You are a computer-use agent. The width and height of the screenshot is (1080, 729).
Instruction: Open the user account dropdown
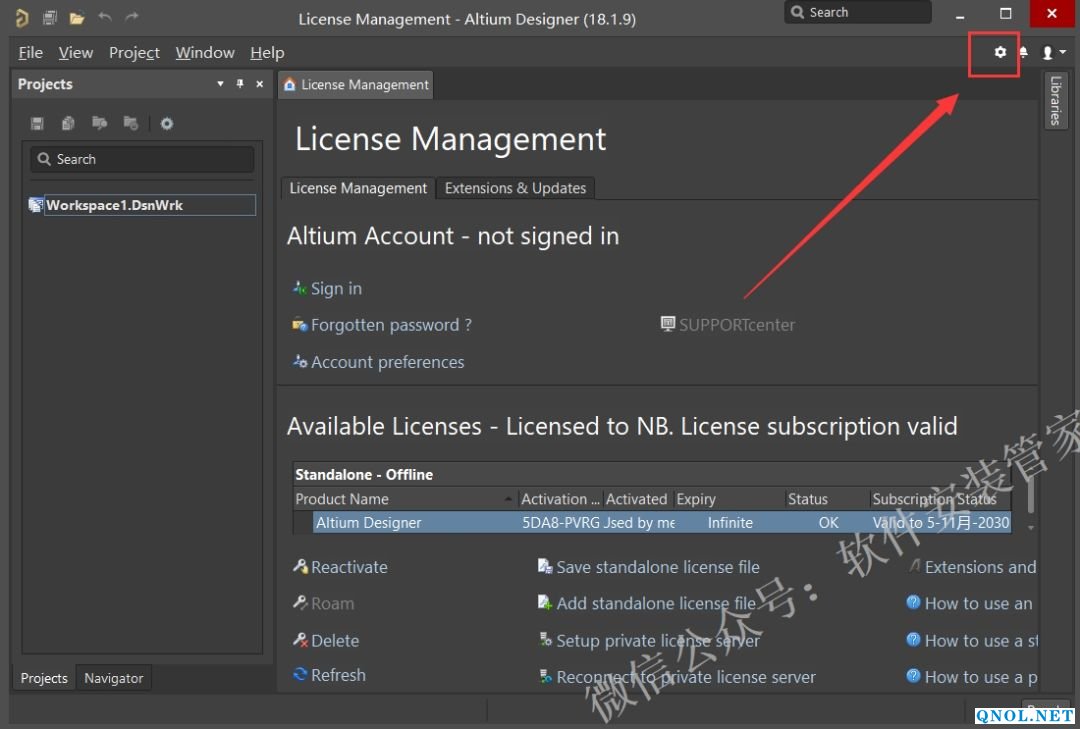coord(1053,52)
